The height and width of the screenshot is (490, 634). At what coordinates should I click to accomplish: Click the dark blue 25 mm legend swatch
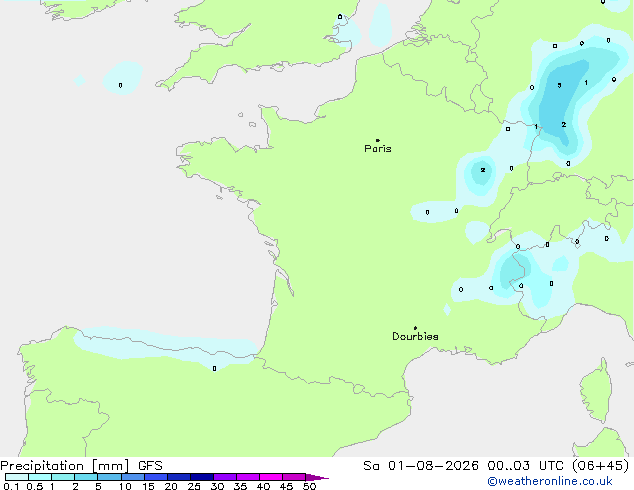click(202, 477)
